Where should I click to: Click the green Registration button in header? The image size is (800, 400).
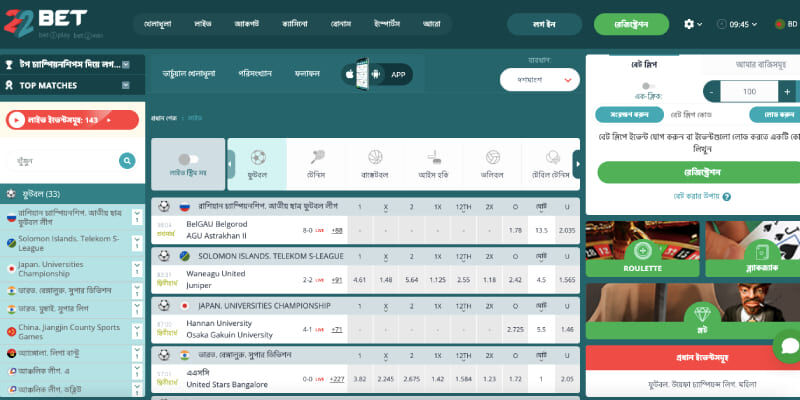coord(631,24)
